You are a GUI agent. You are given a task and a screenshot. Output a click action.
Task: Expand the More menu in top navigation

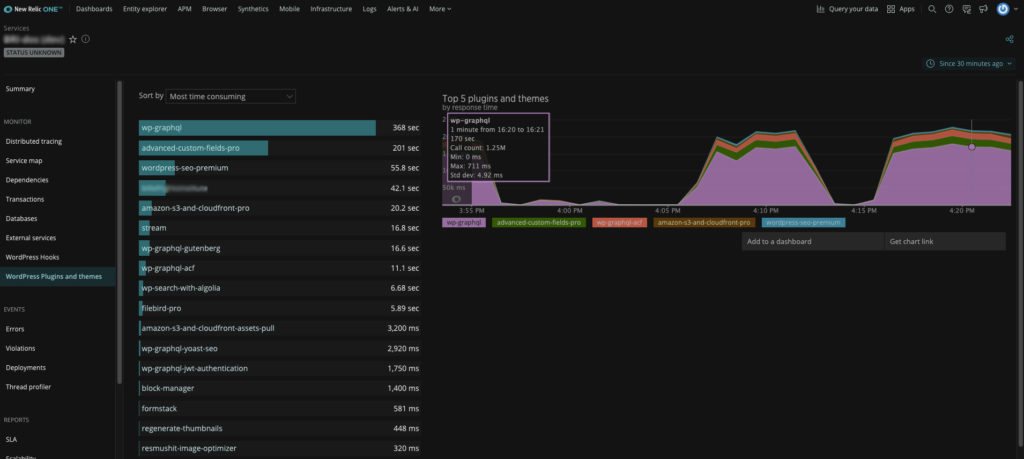click(x=440, y=9)
